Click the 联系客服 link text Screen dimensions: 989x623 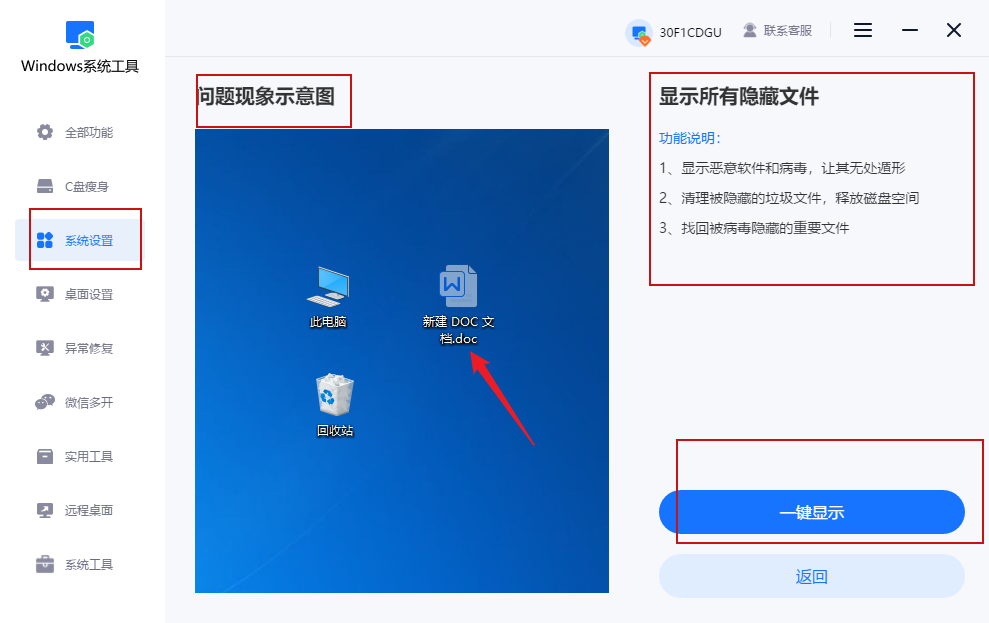click(788, 30)
